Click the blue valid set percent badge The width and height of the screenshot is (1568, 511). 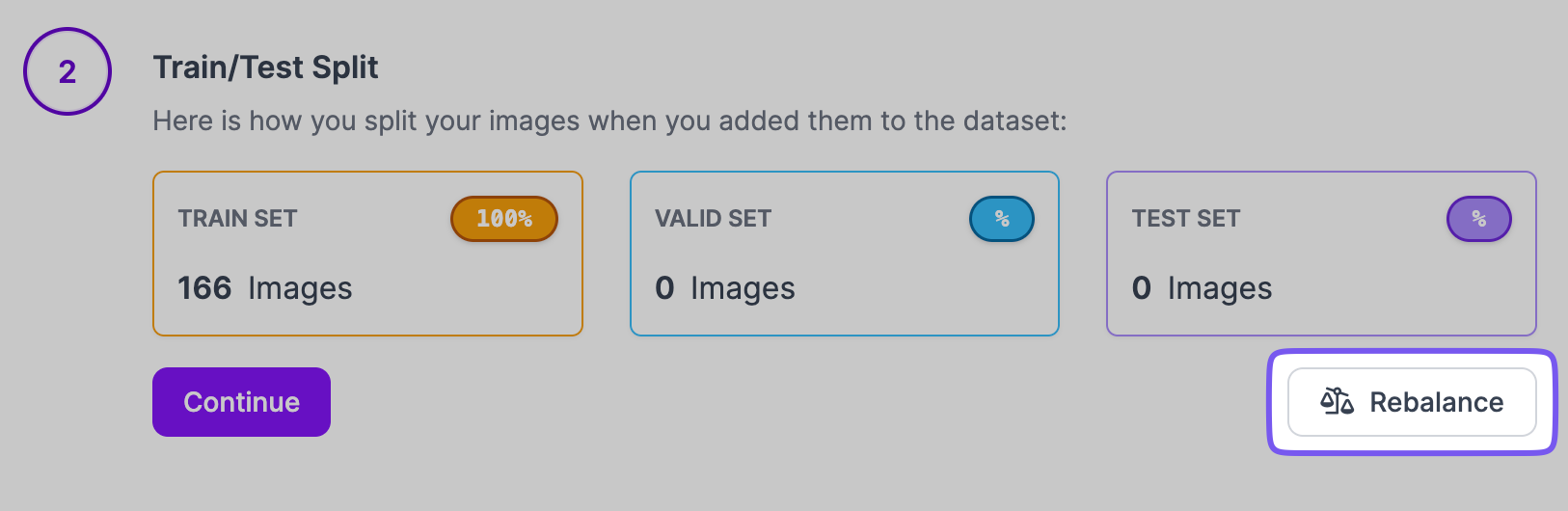[1001, 219]
